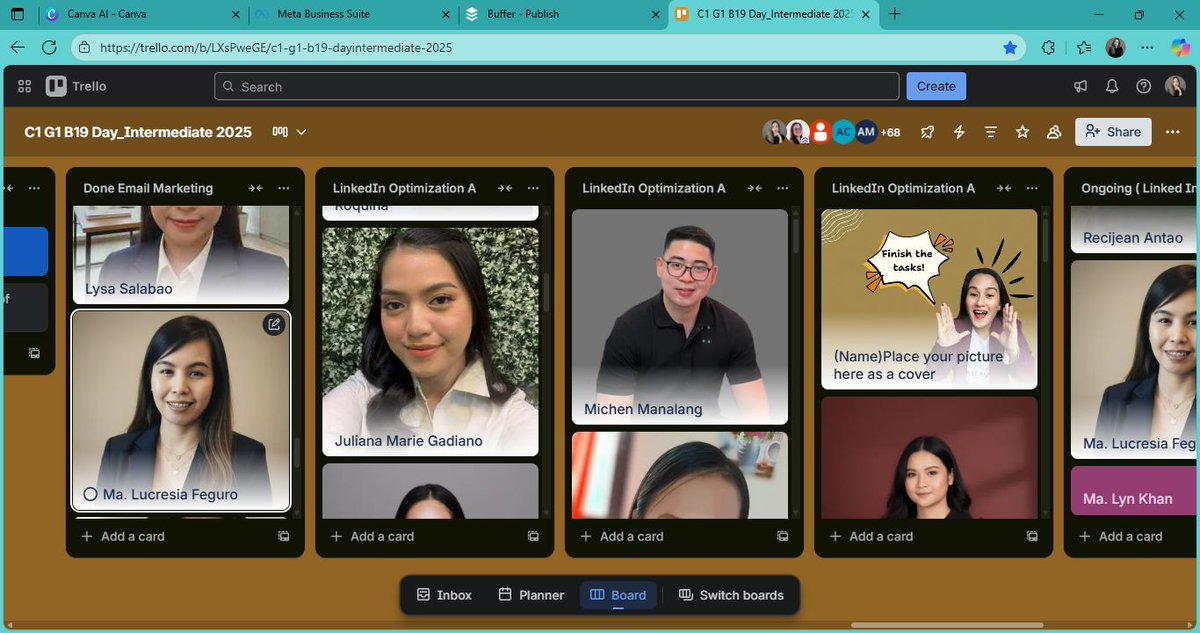Click the +68 board members avatar stack
The height and width of the screenshot is (633, 1200).
click(x=889, y=131)
